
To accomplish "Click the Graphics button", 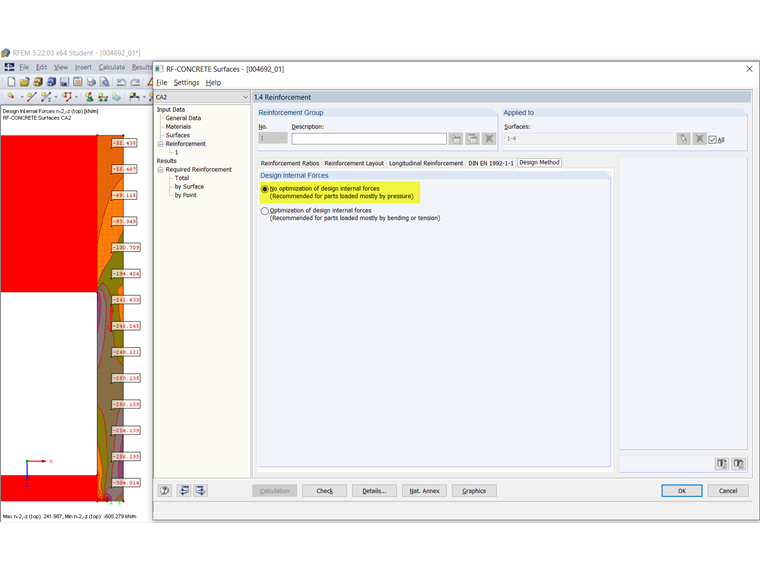I will 474,491.
